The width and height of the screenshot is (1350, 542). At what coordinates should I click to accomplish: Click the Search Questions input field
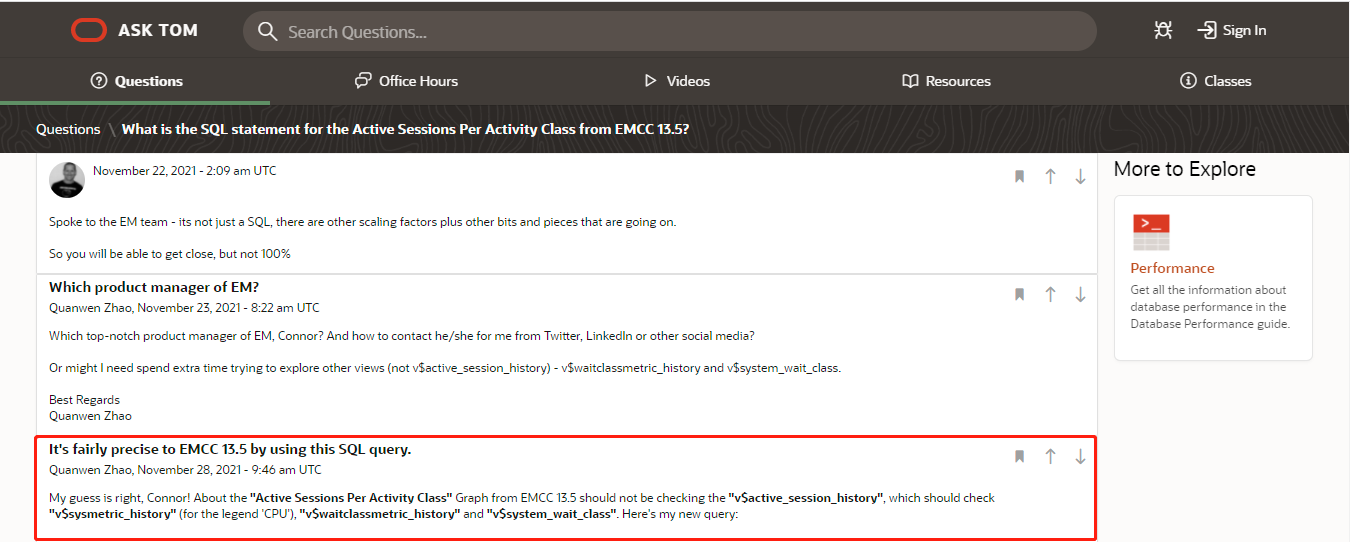[670, 31]
